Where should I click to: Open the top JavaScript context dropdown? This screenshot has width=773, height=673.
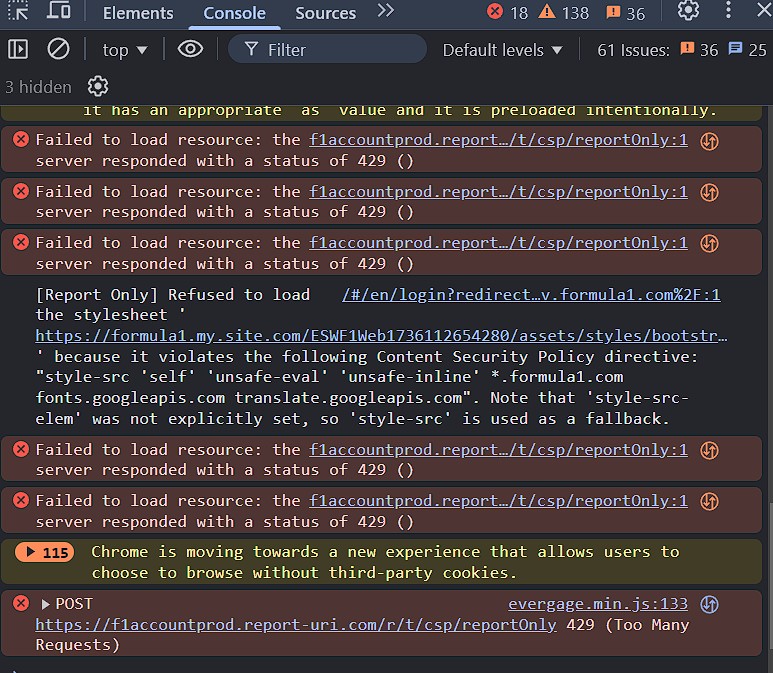point(125,50)
